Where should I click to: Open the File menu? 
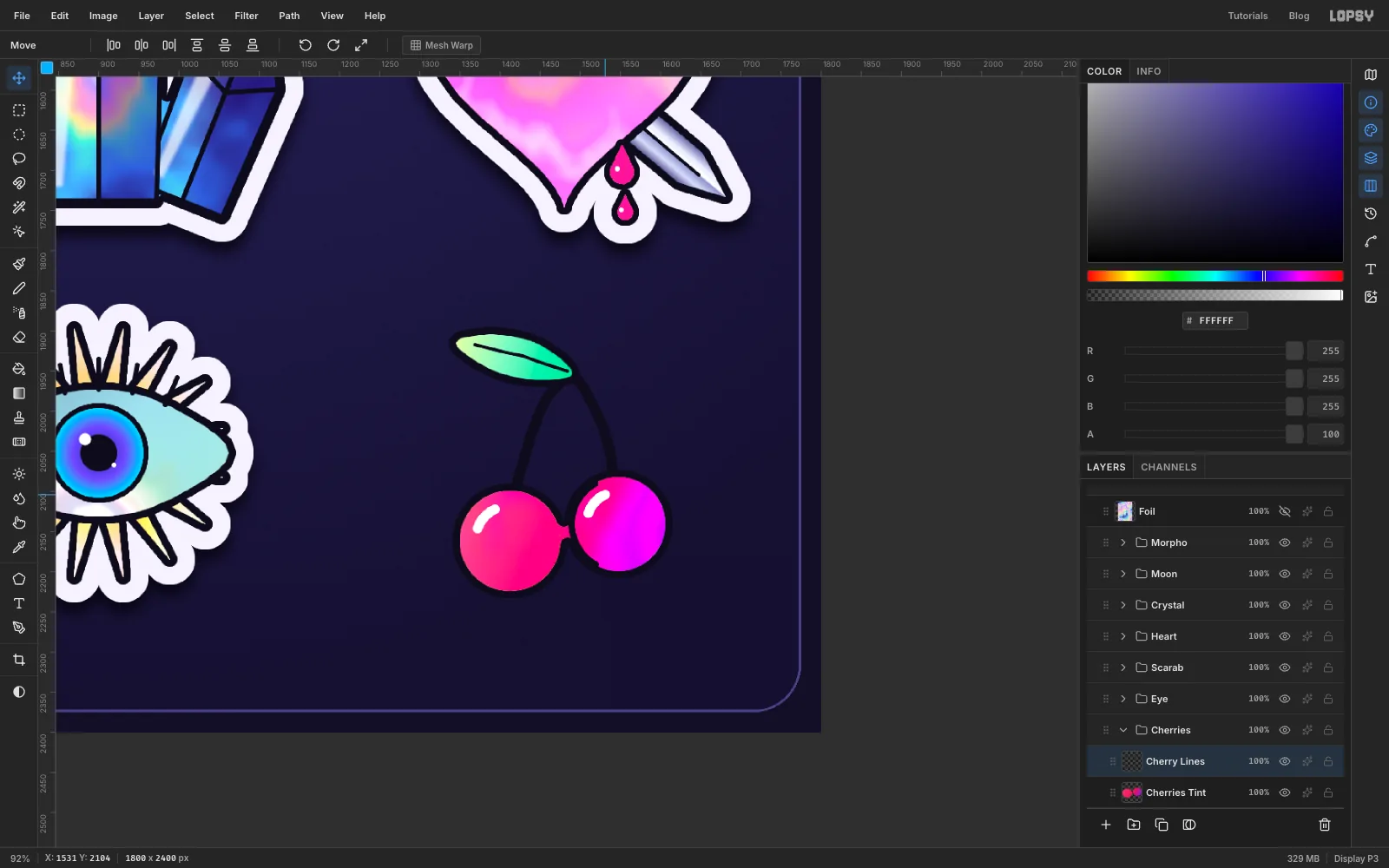22,16
